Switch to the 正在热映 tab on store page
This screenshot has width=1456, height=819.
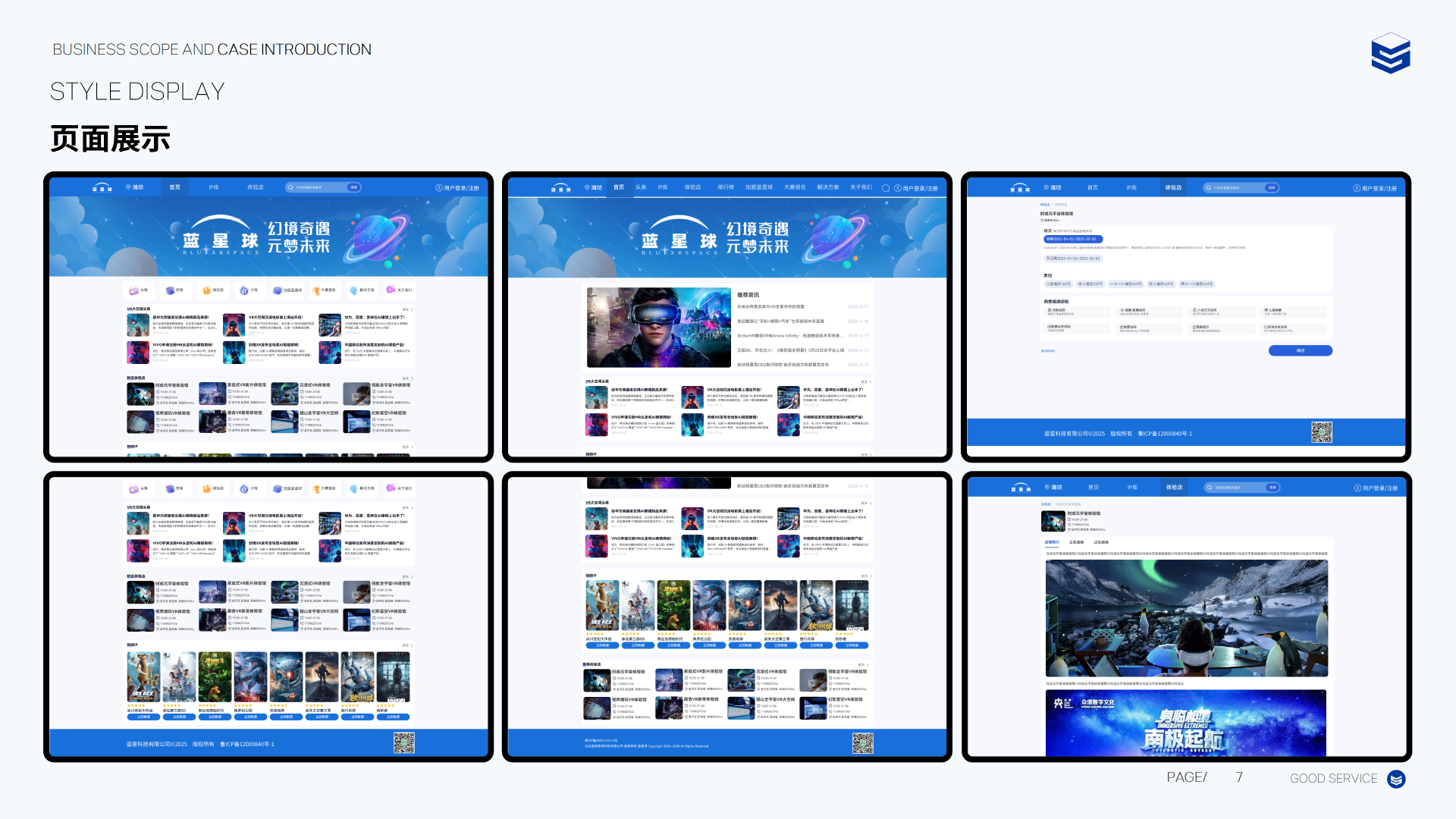pyautogui.click(x=1076, y=542)
